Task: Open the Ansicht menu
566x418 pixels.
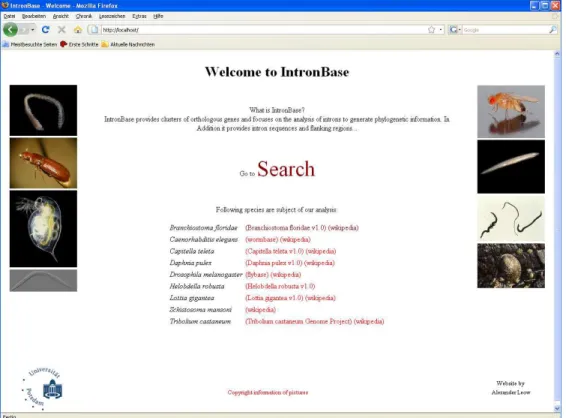Action: 61,16
